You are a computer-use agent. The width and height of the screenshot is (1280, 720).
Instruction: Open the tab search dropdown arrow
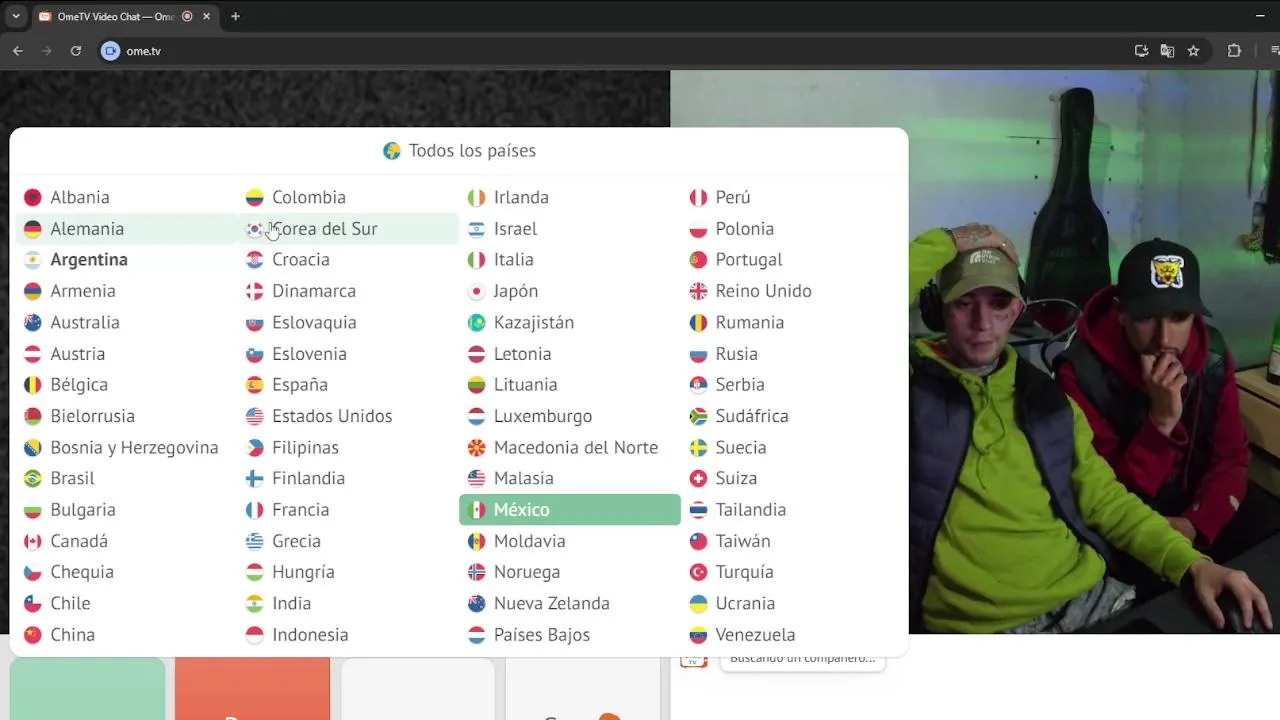coord(15,16)
